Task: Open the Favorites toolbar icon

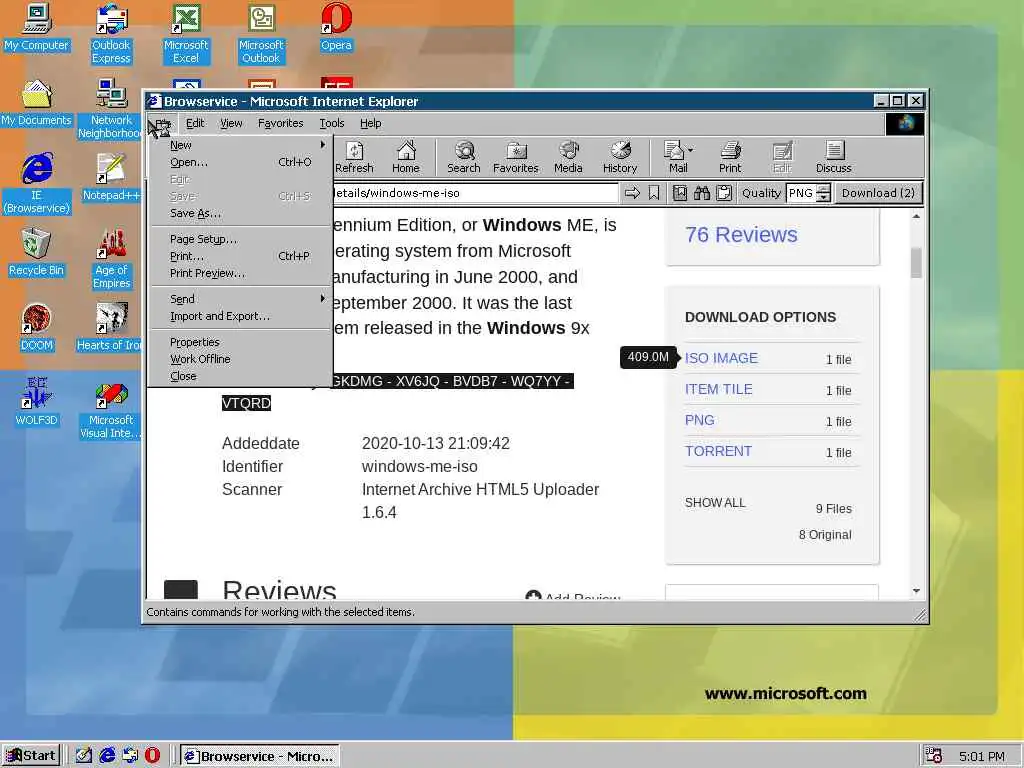Action: (x=515, y=157)
